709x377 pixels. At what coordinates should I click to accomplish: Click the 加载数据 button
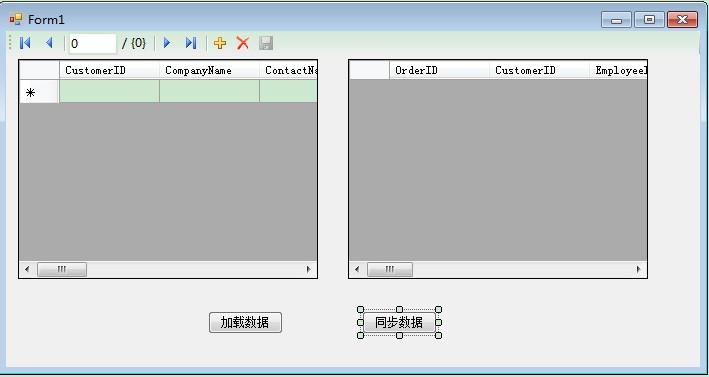click(x=246, y=322)
